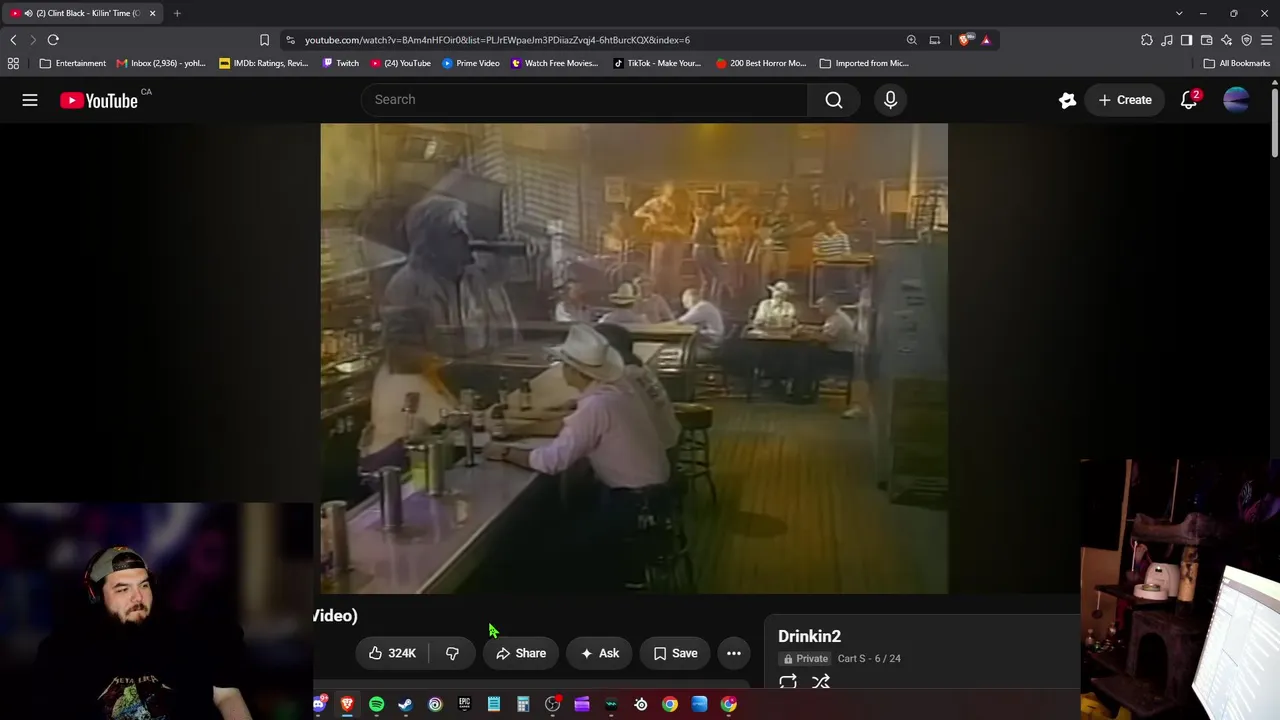This screenshot has width=1280, height=720.
Task: Click the page vertical scrollbar
Action: [1275, 122]
